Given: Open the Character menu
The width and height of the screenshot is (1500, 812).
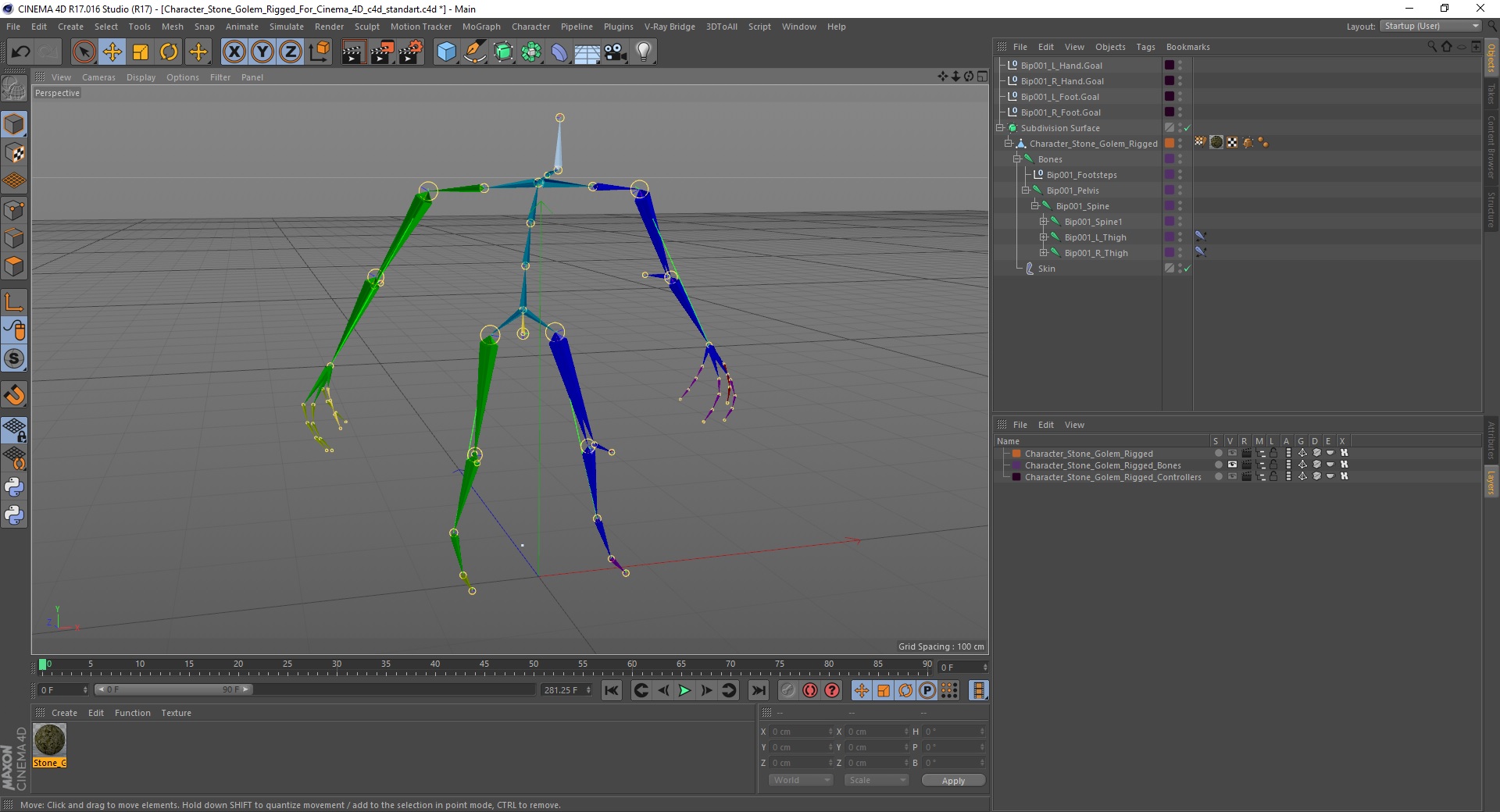Looking at the screenshot, I should click(531, 27).
